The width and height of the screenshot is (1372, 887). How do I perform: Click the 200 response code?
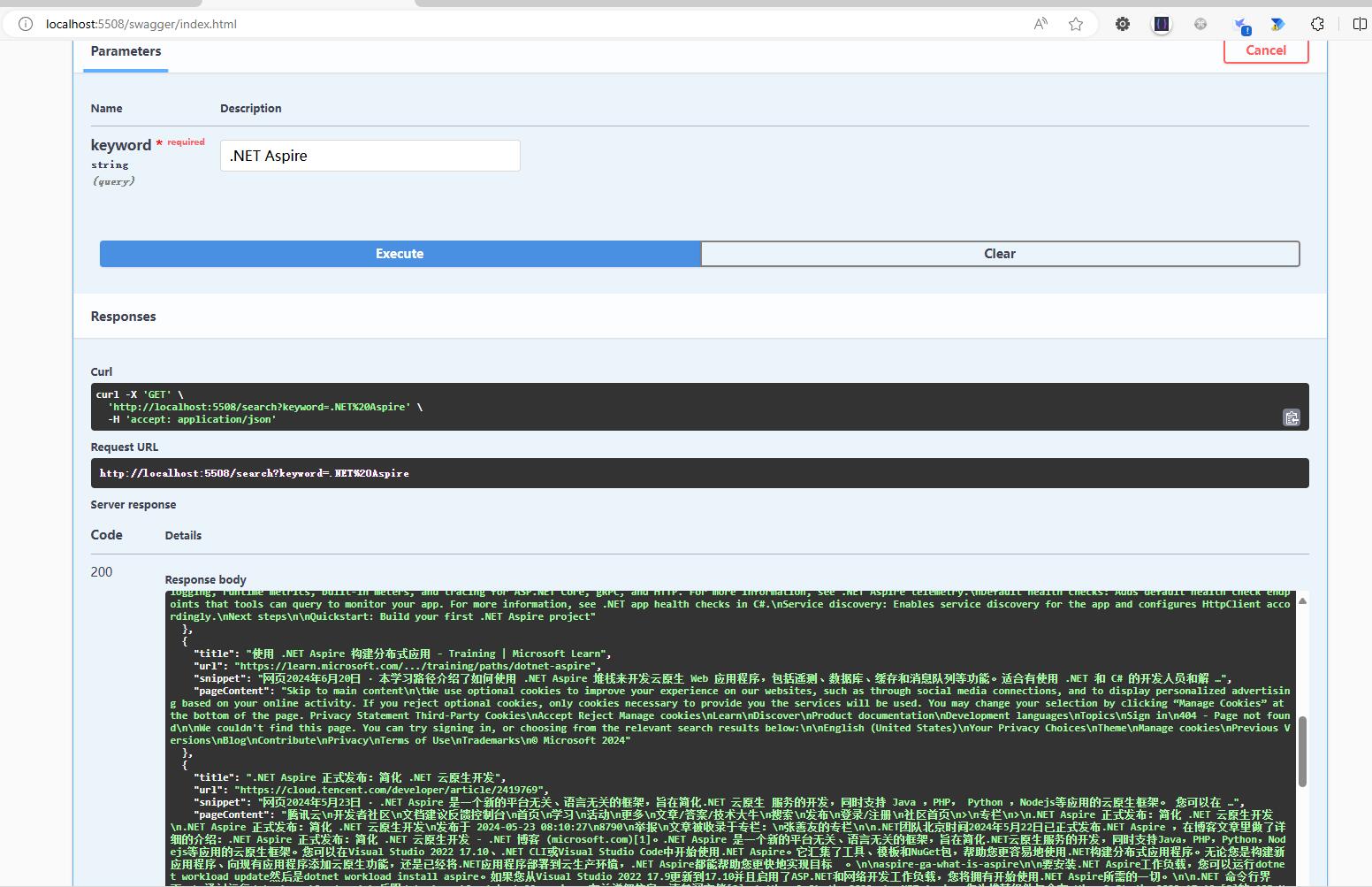click(102, 572)
